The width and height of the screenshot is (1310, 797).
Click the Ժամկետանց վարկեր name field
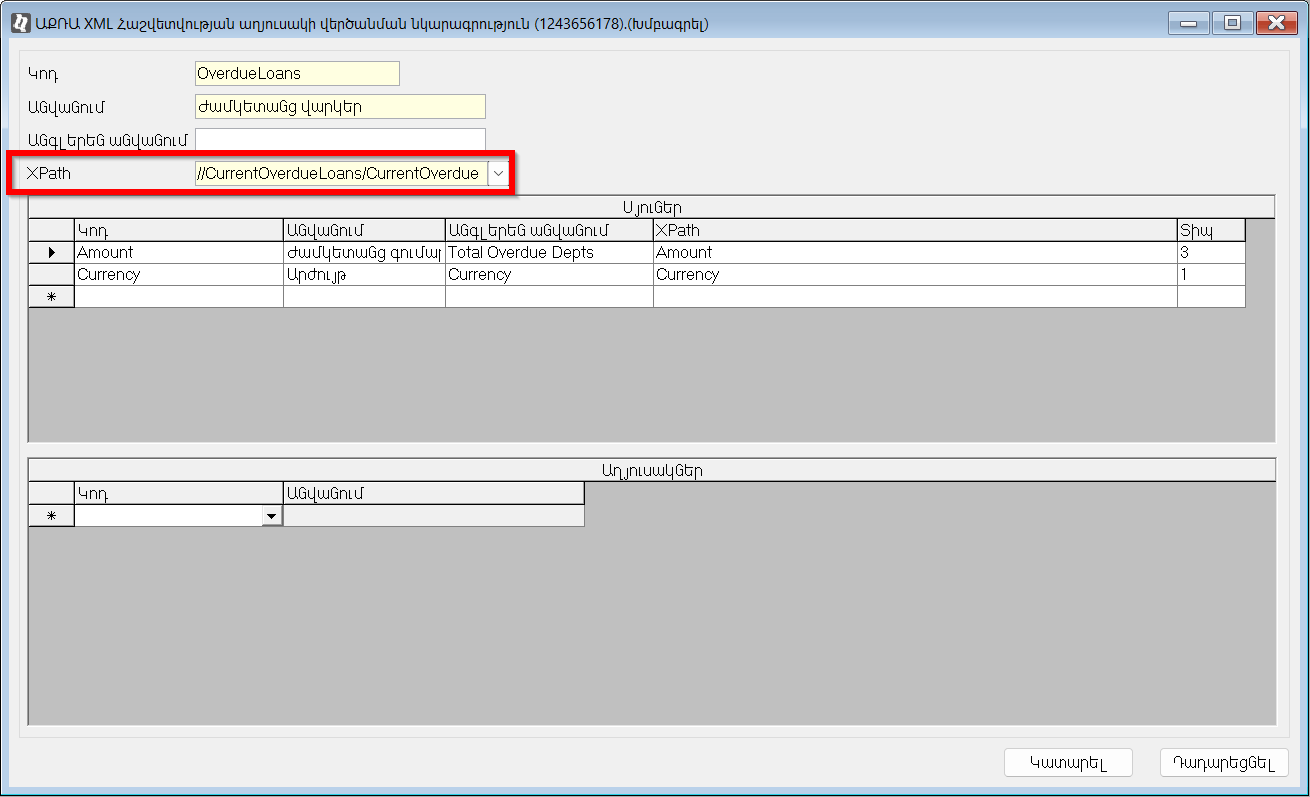(x=340, y=106)
